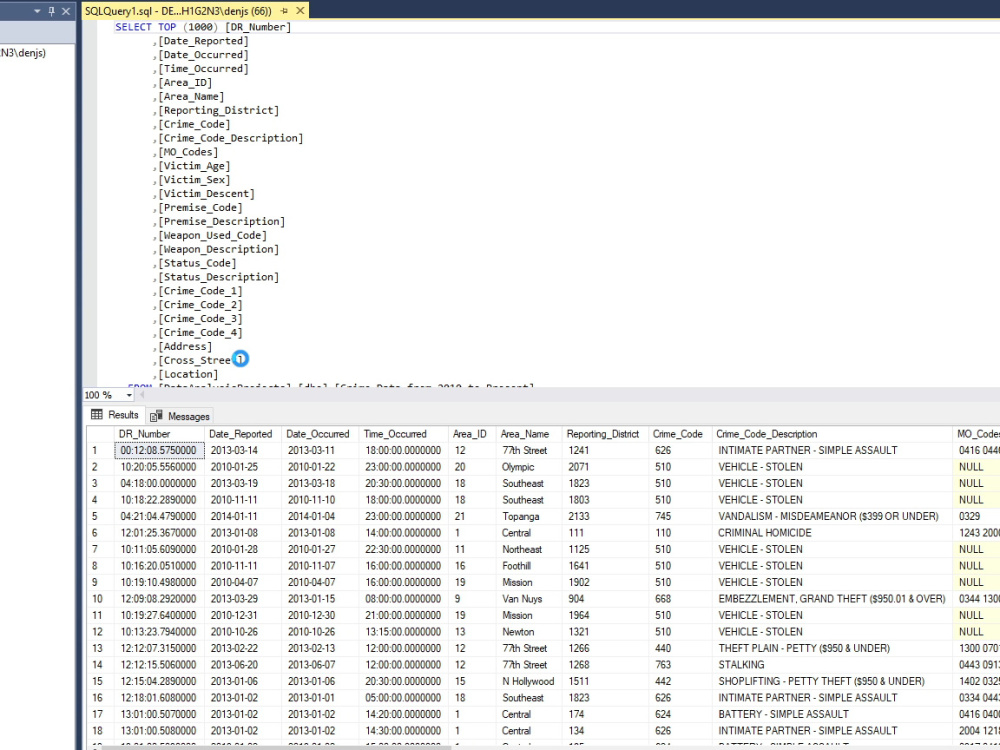Select the SQLQuery1.sql document tab
1000x750 pixels.
click(x=178, y=11)
